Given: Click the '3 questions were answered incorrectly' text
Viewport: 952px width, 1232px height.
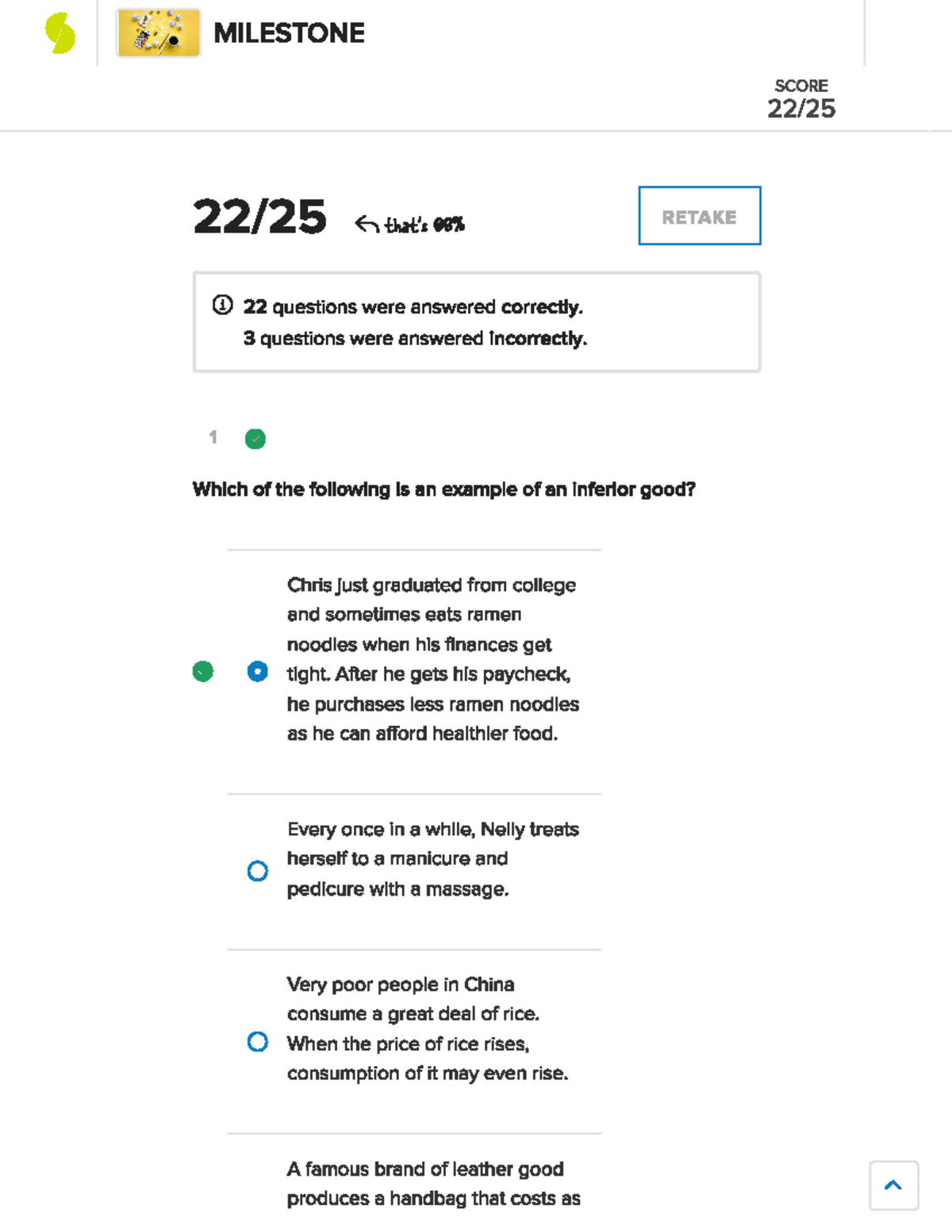Looking at the screenshot, I should pos(415,339).
